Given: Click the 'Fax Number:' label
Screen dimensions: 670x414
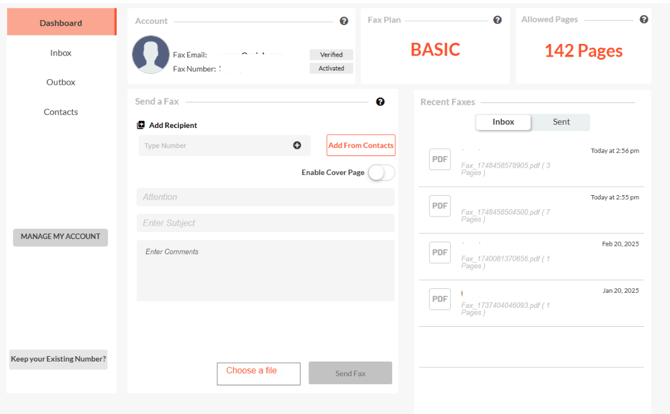Looking at the screenshot, I should point(194,69).
